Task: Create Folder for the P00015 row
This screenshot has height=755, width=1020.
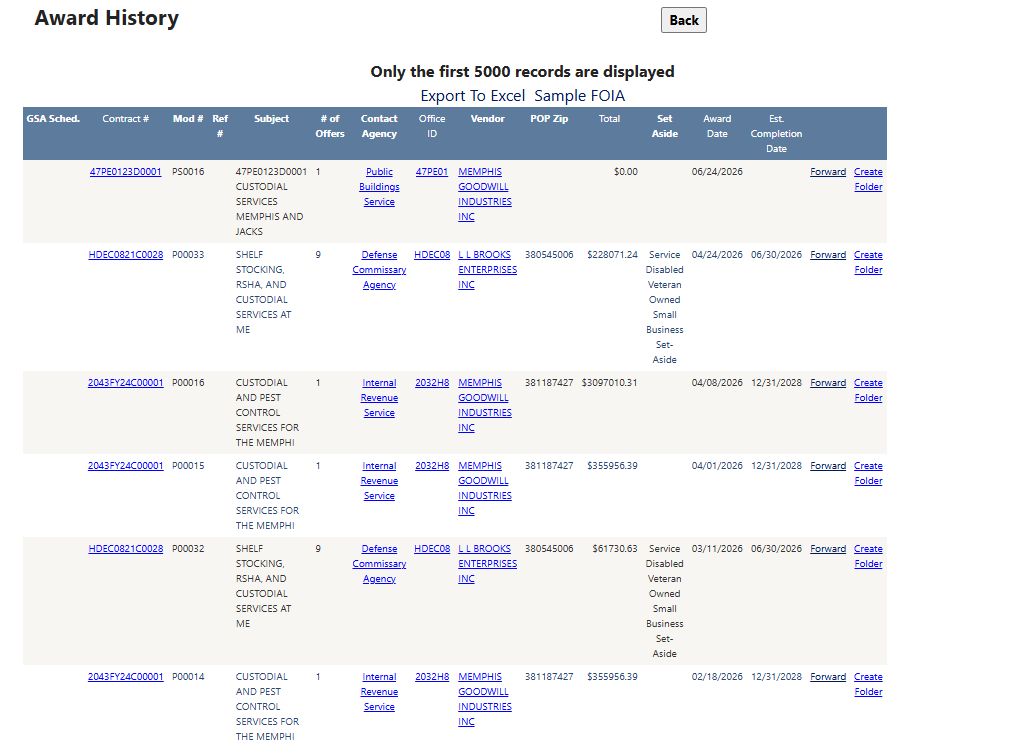Action: tap(868, 473)
